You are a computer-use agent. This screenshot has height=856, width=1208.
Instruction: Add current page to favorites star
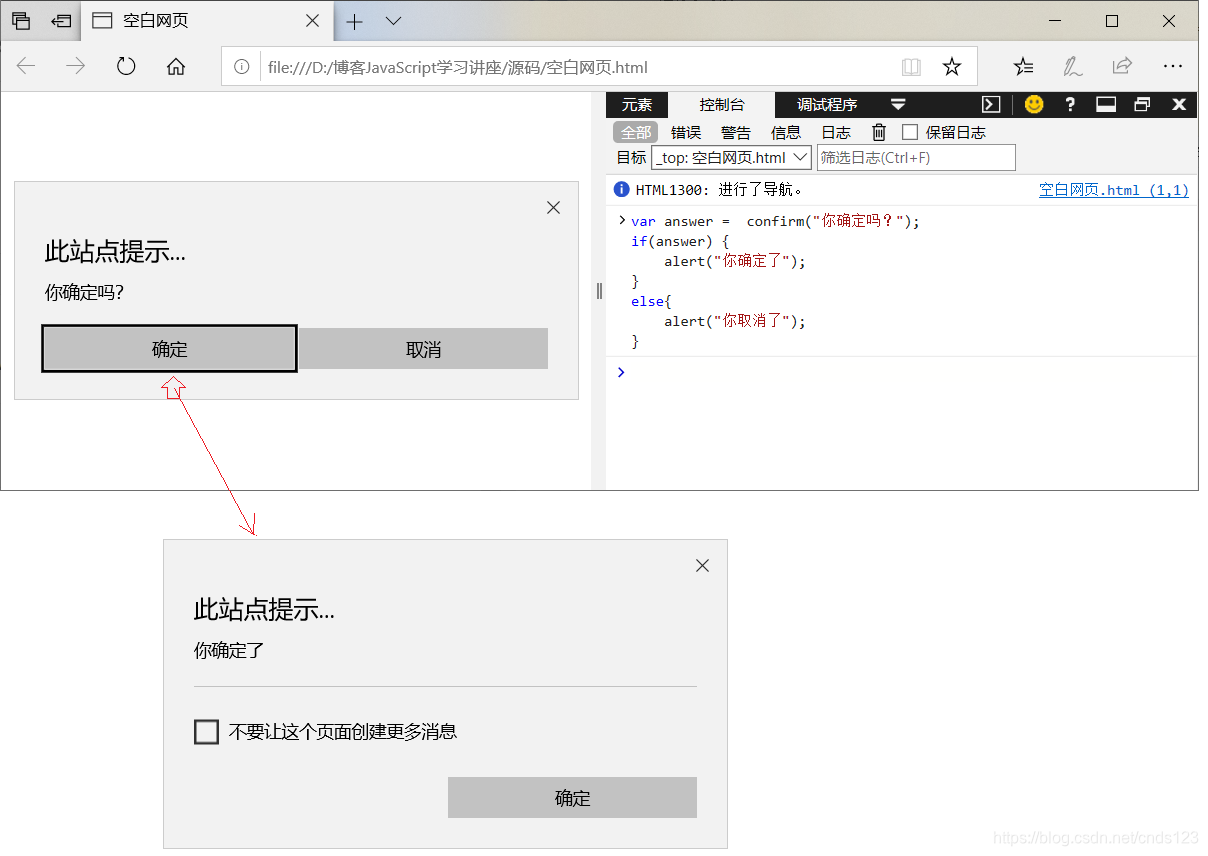(x=951, y=66)
